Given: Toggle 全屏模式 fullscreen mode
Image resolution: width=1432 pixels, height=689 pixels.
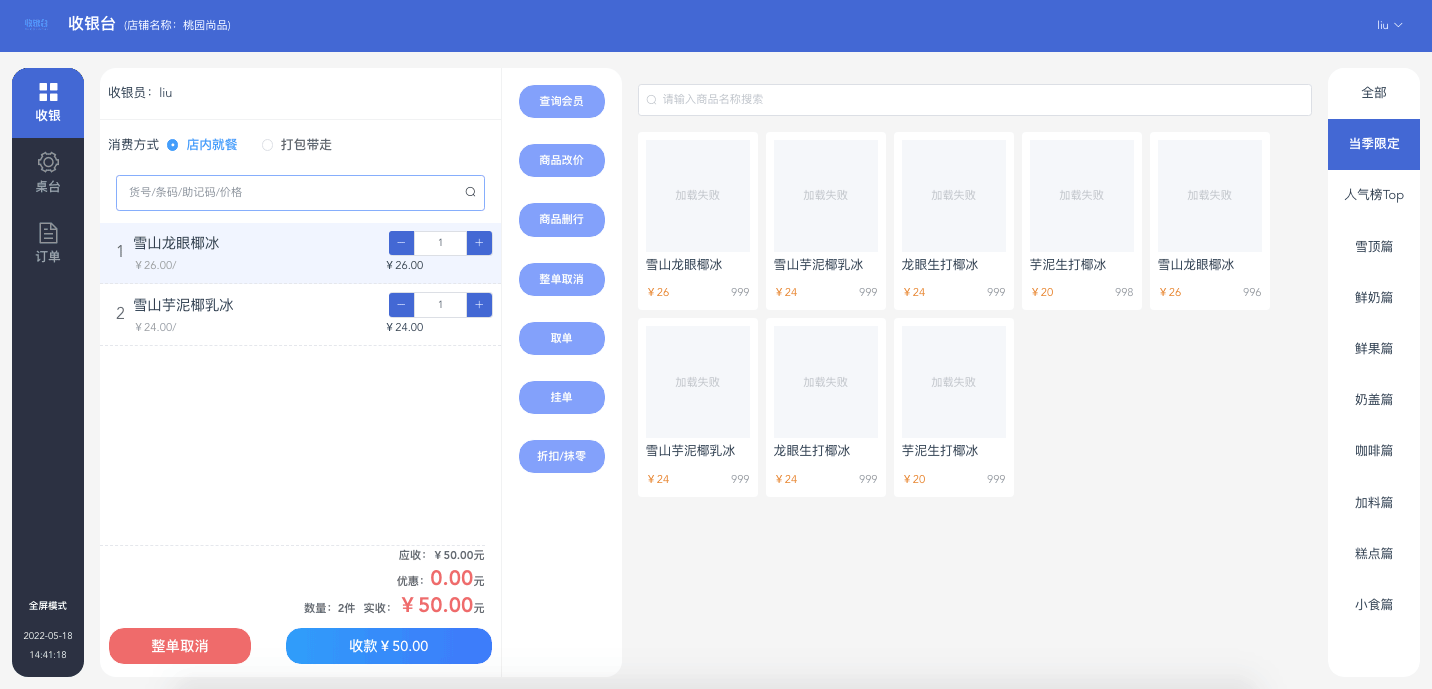Looking at the screenshot, I should [x=48, y=606].
